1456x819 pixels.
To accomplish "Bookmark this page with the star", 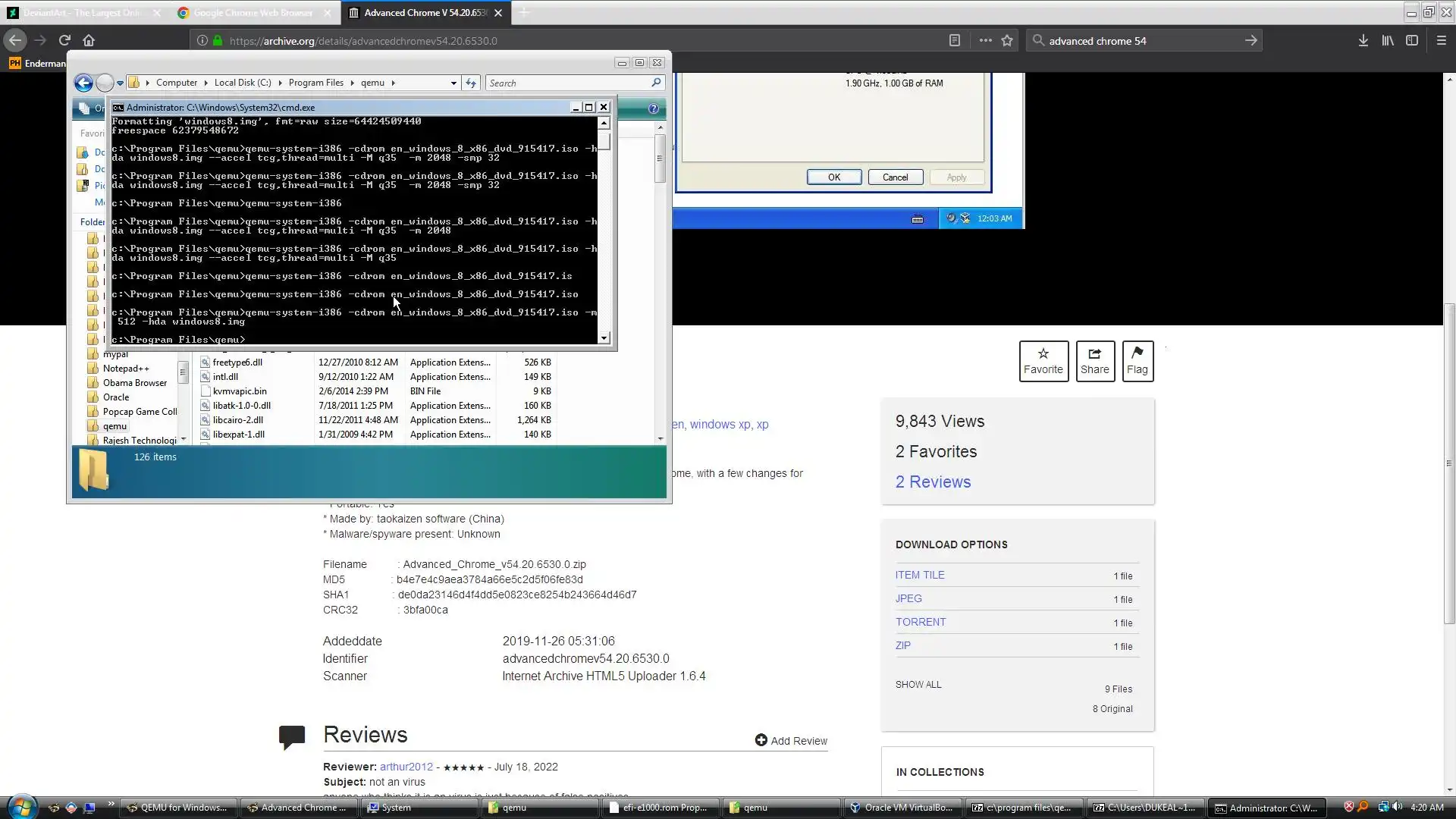I will 1007,41.
